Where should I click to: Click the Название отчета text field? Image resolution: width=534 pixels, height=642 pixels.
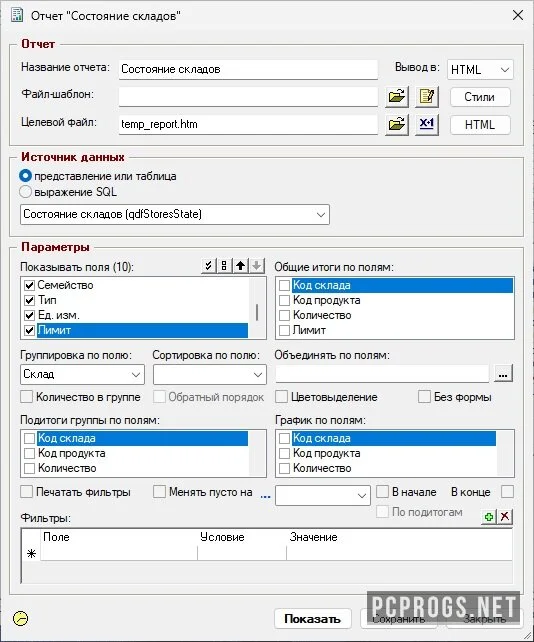(x=248, y=69)
